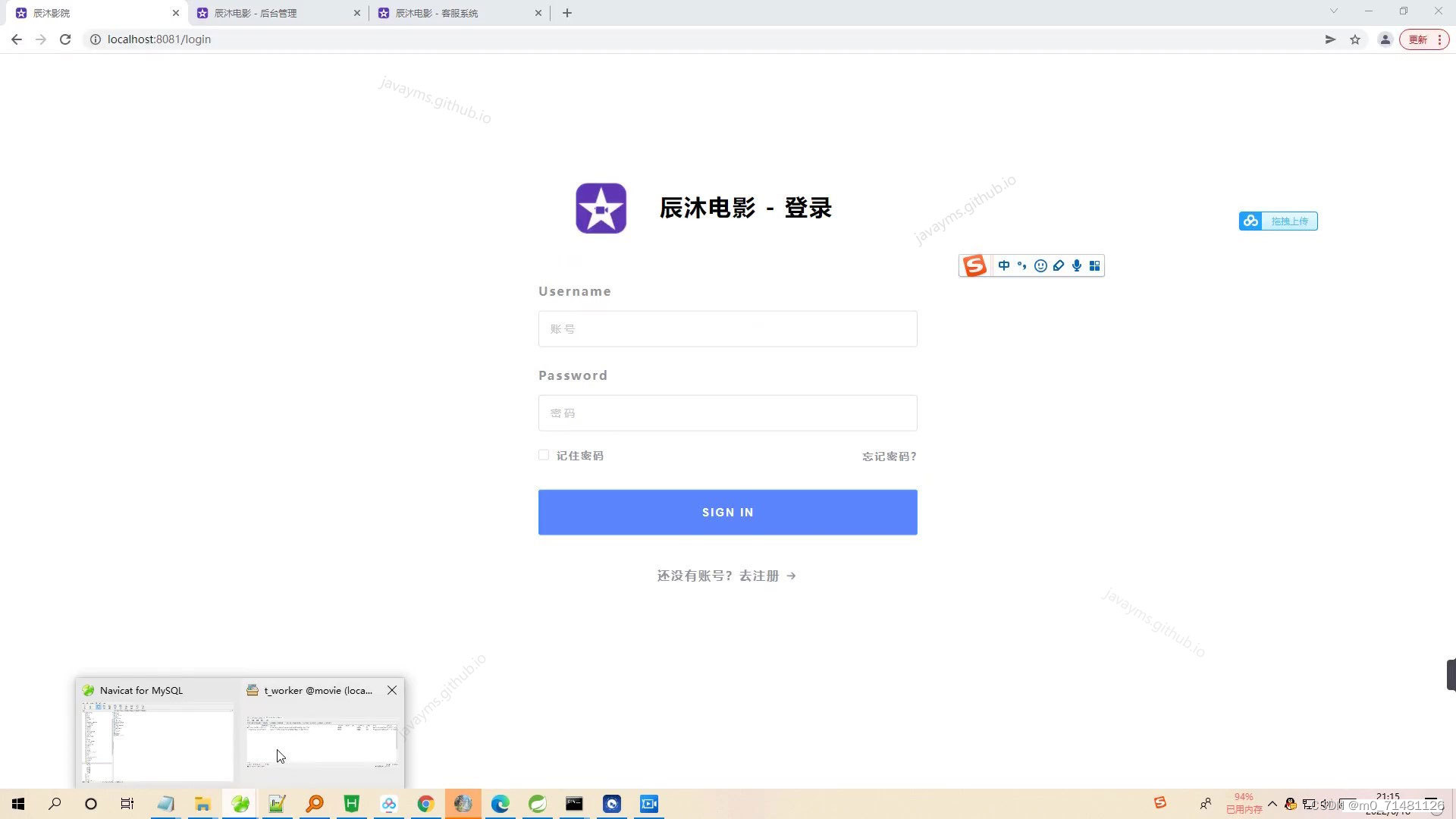
Task: Switch to 辰沐电影 - 客服系统 tab
Action: (x=437, y=13)
